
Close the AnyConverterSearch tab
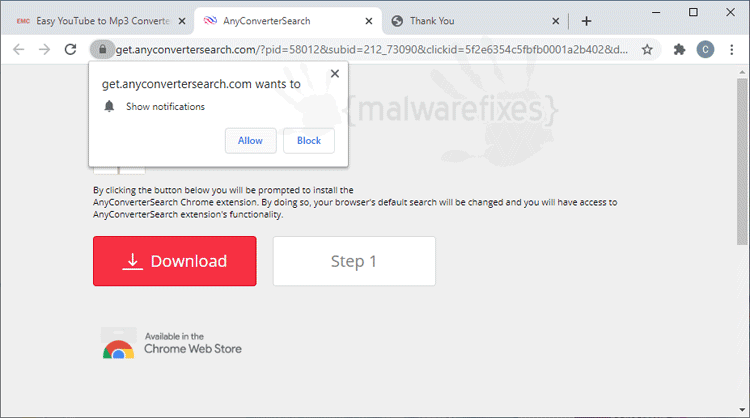[x=369, y=21]
